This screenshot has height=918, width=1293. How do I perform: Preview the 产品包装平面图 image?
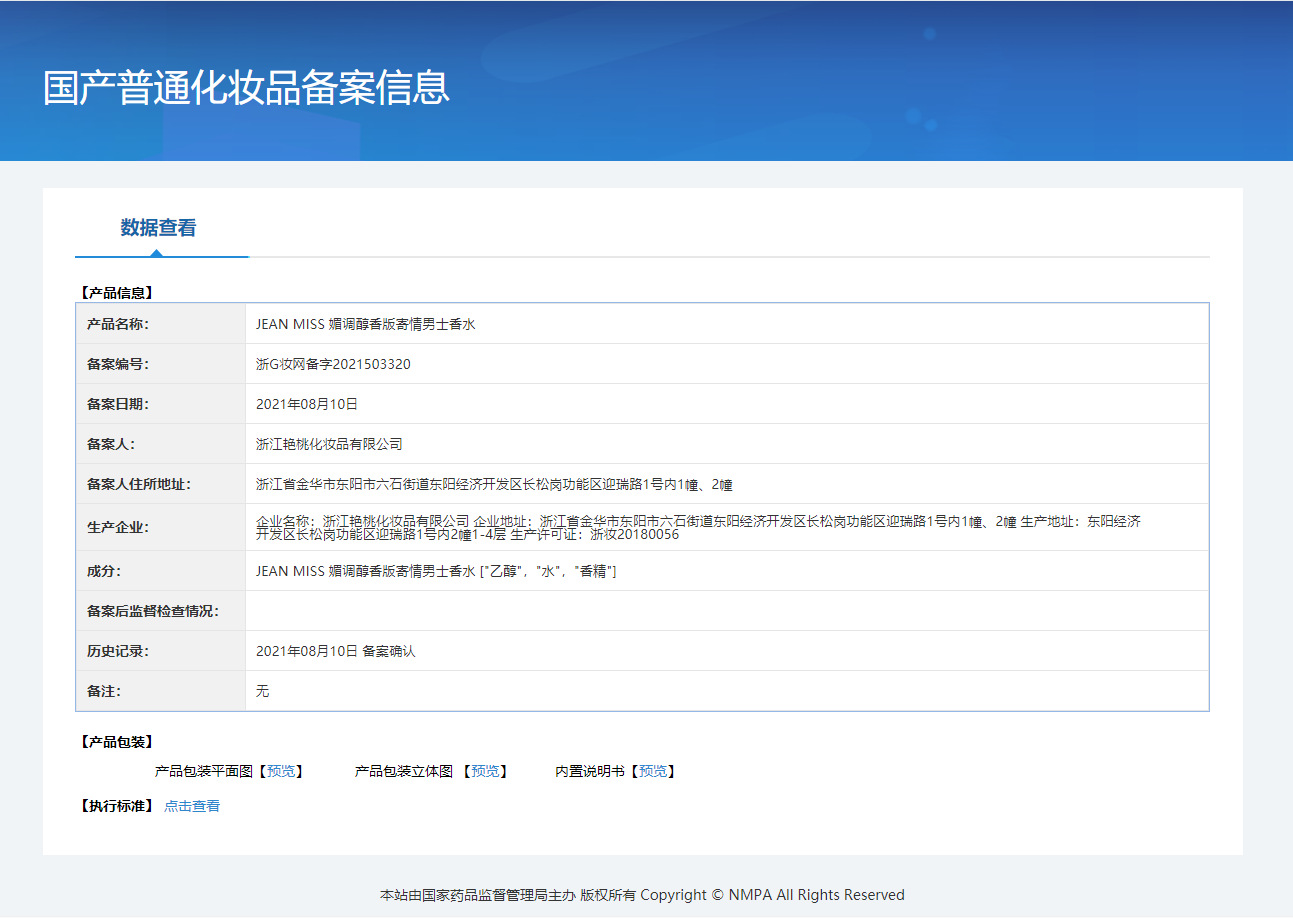(283, 771)
